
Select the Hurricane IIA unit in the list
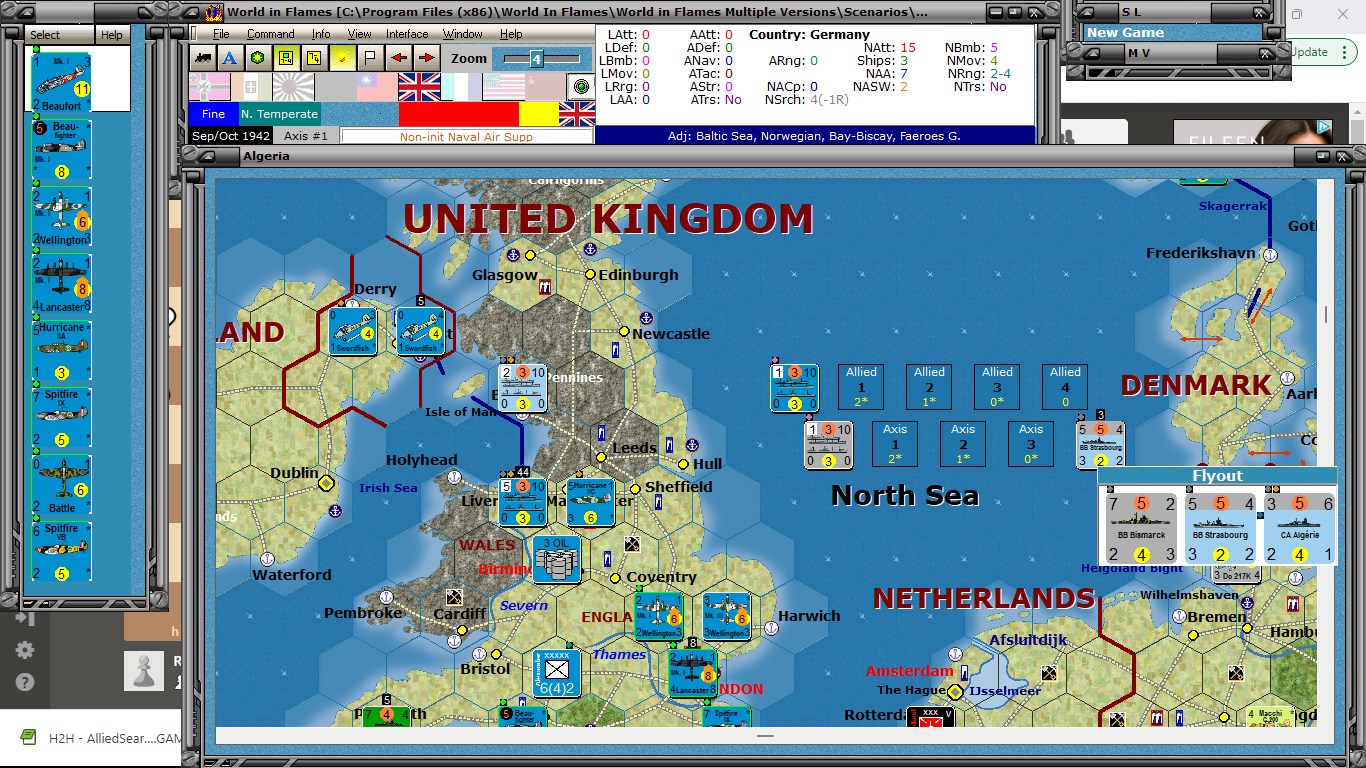(62, 351)
